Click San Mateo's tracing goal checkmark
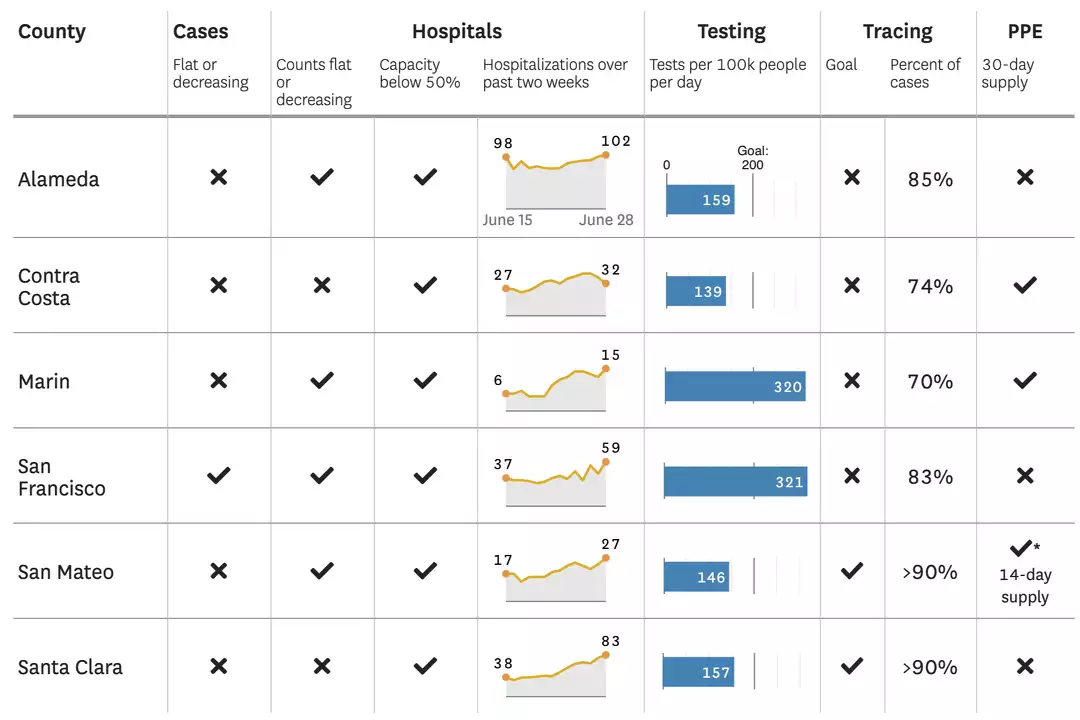1080x720 pixels. (851, 571)
